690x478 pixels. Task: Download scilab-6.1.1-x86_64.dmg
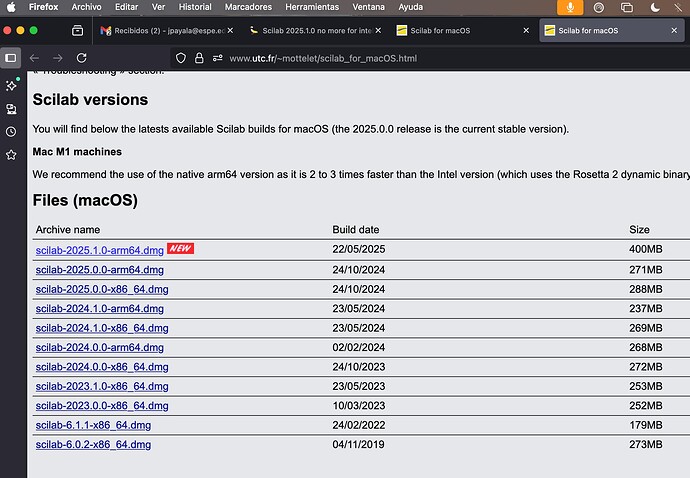pyautogui.click(x=93, y=425)
